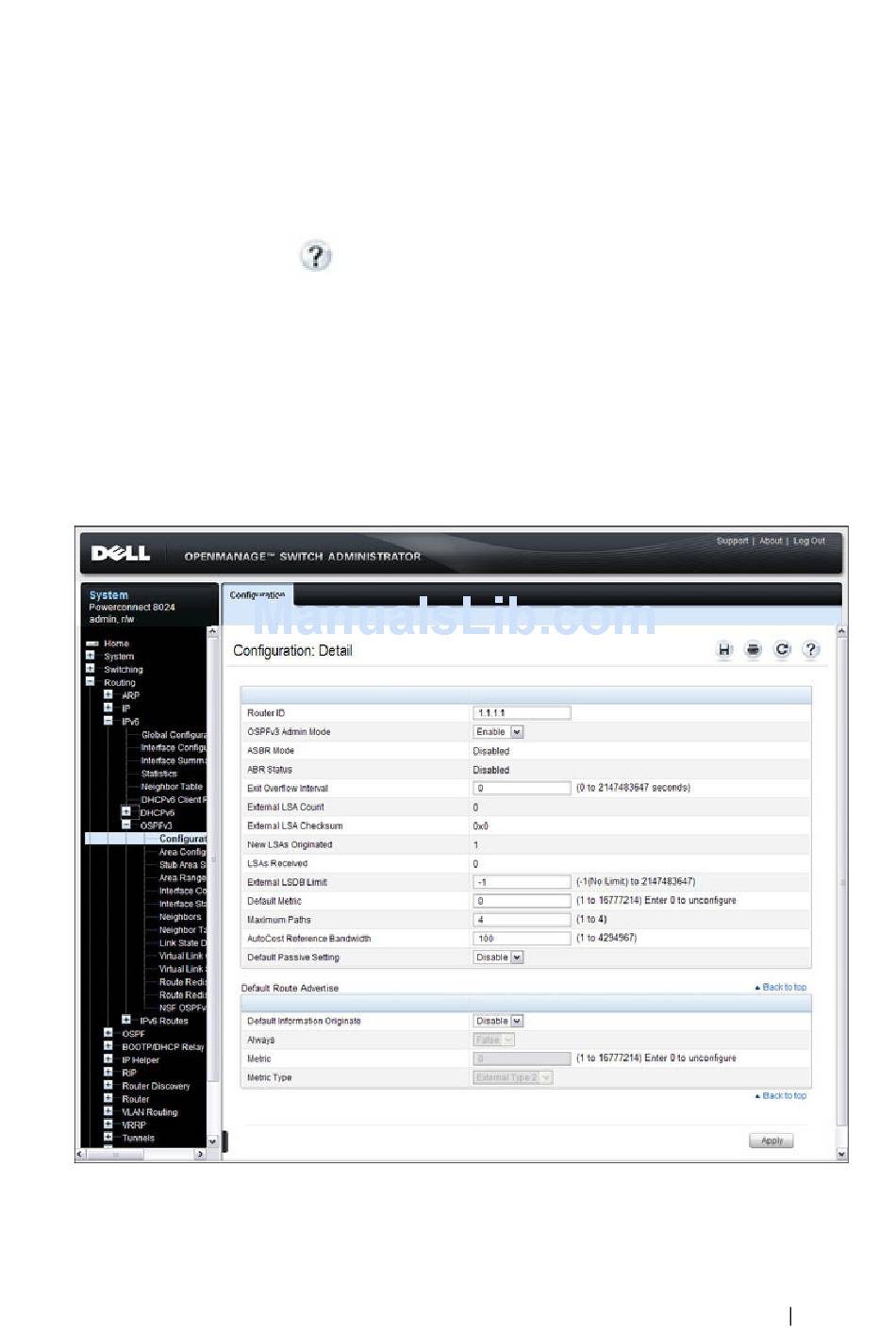Select the Configuration tab
The height and width of the screenshot is (1334, 896).
[257, 595]
